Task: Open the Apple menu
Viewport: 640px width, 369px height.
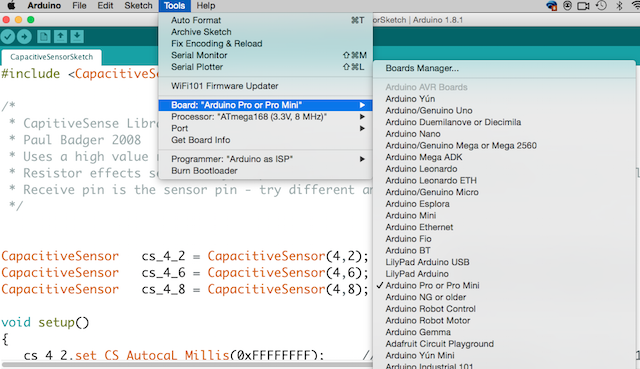Action: click(11, 6)
